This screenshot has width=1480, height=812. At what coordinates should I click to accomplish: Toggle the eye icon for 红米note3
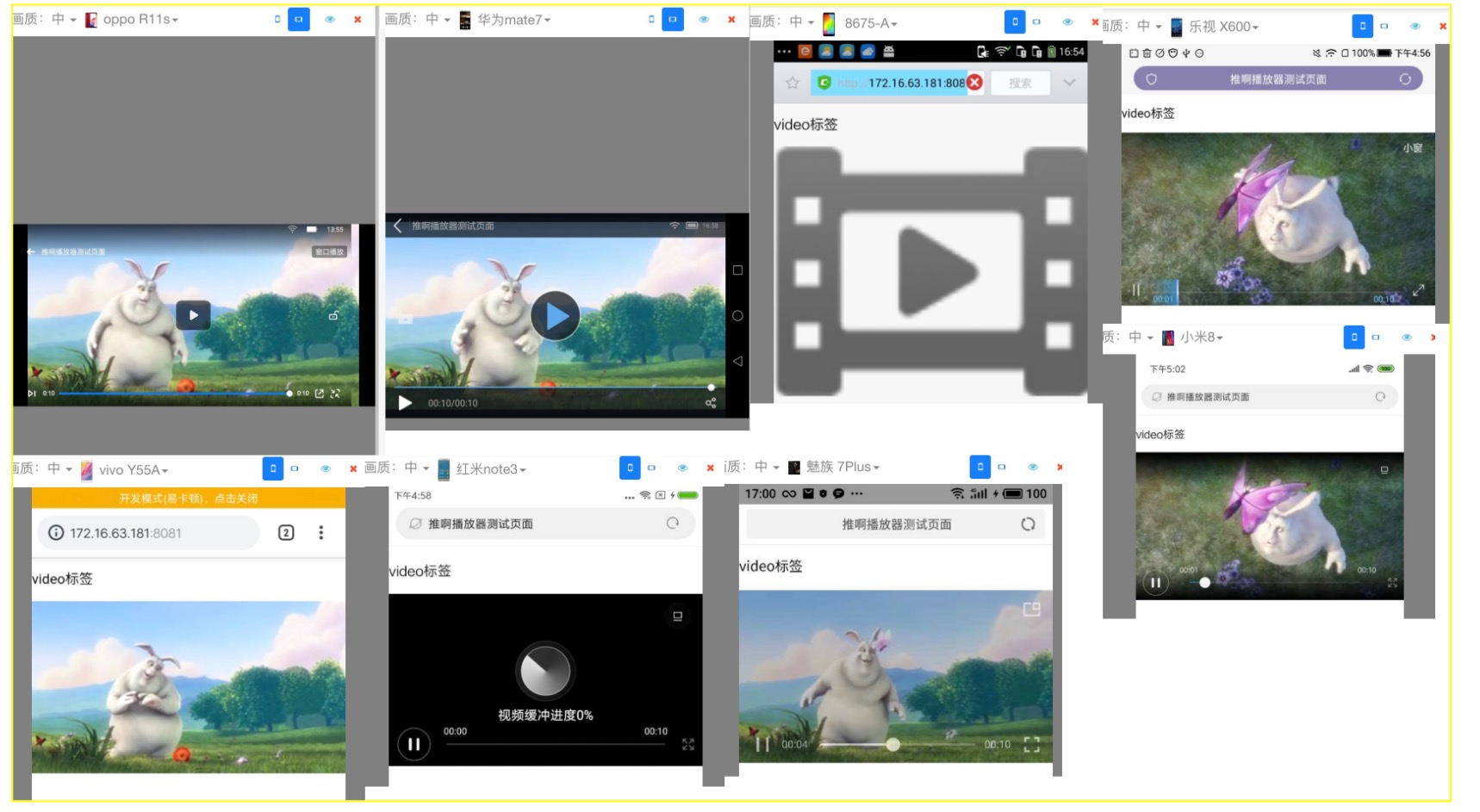point(682,468)
